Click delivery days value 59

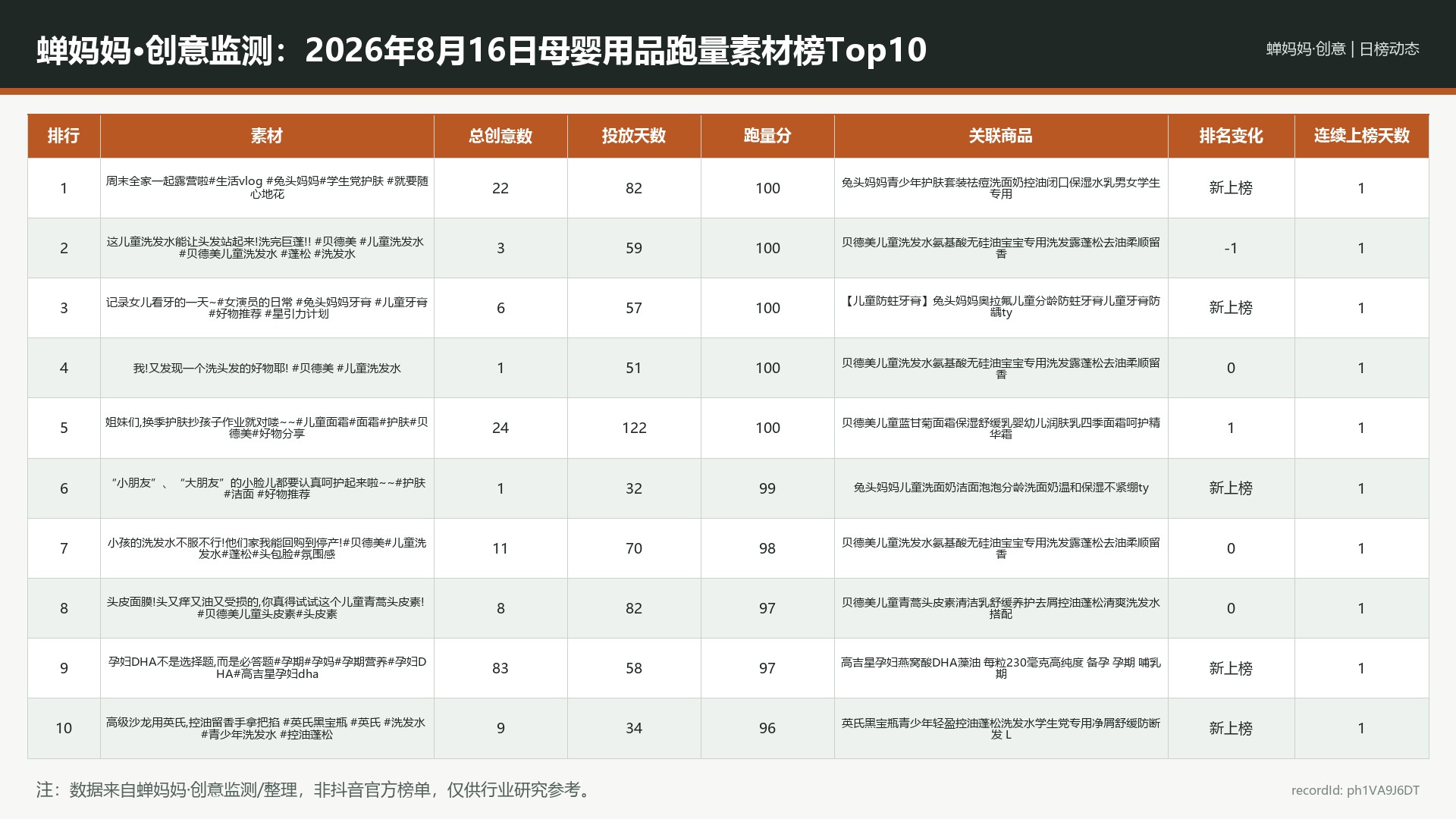(634, 248)
